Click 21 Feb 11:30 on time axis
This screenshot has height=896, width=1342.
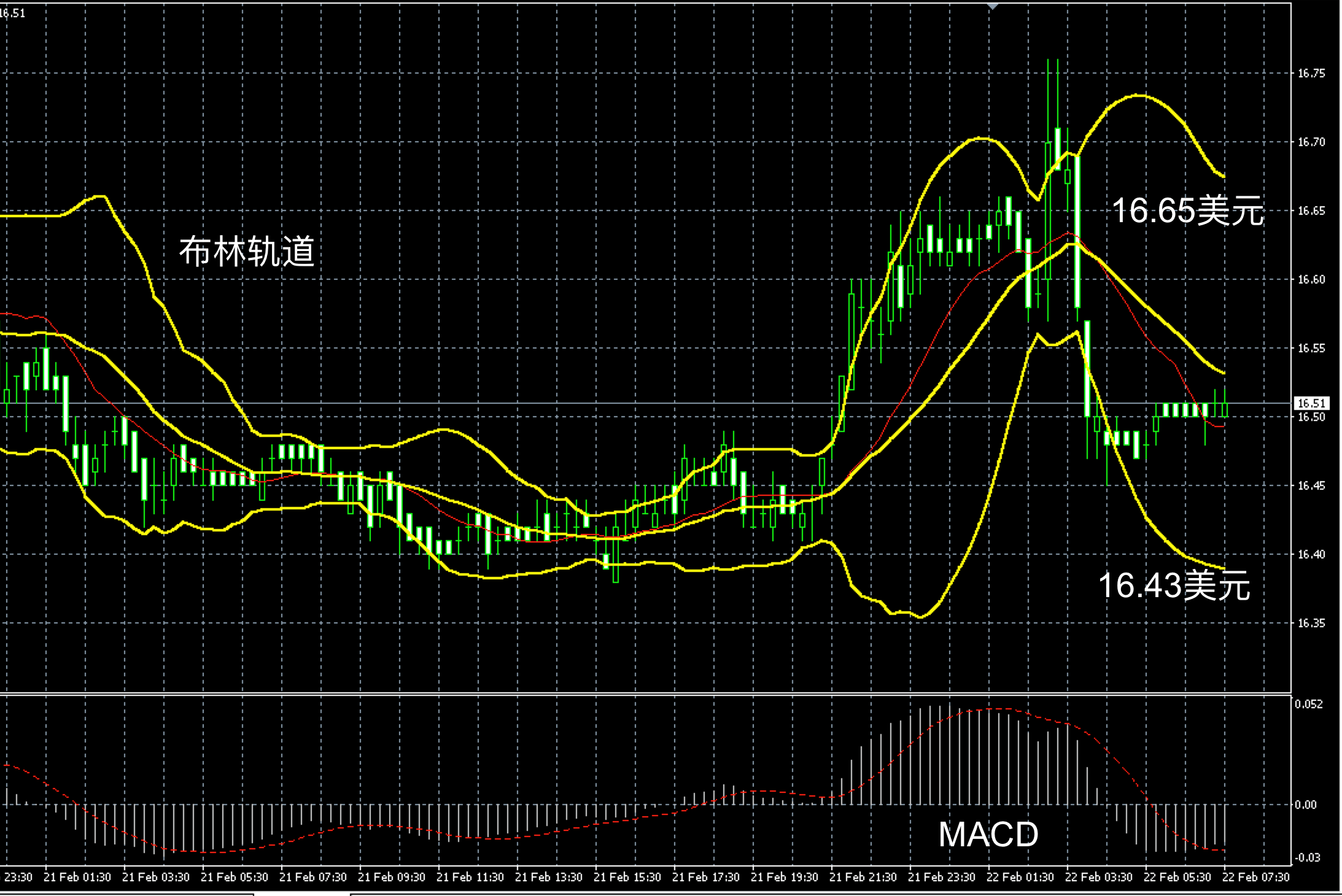[470, 878]
